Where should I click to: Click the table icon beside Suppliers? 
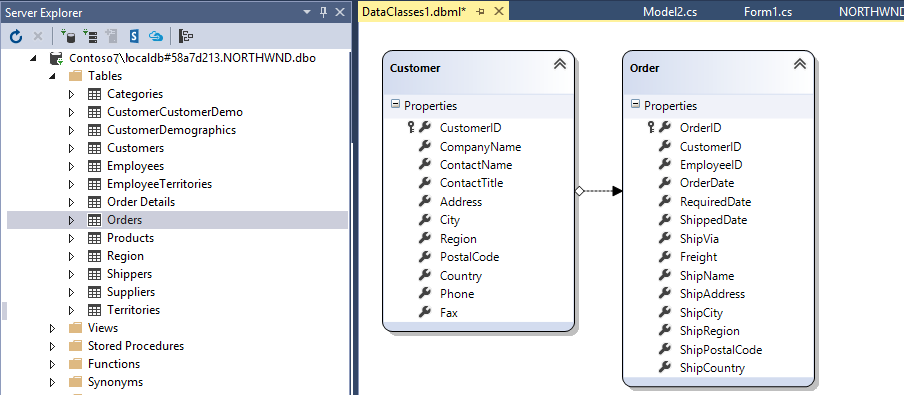pos(94,292)
